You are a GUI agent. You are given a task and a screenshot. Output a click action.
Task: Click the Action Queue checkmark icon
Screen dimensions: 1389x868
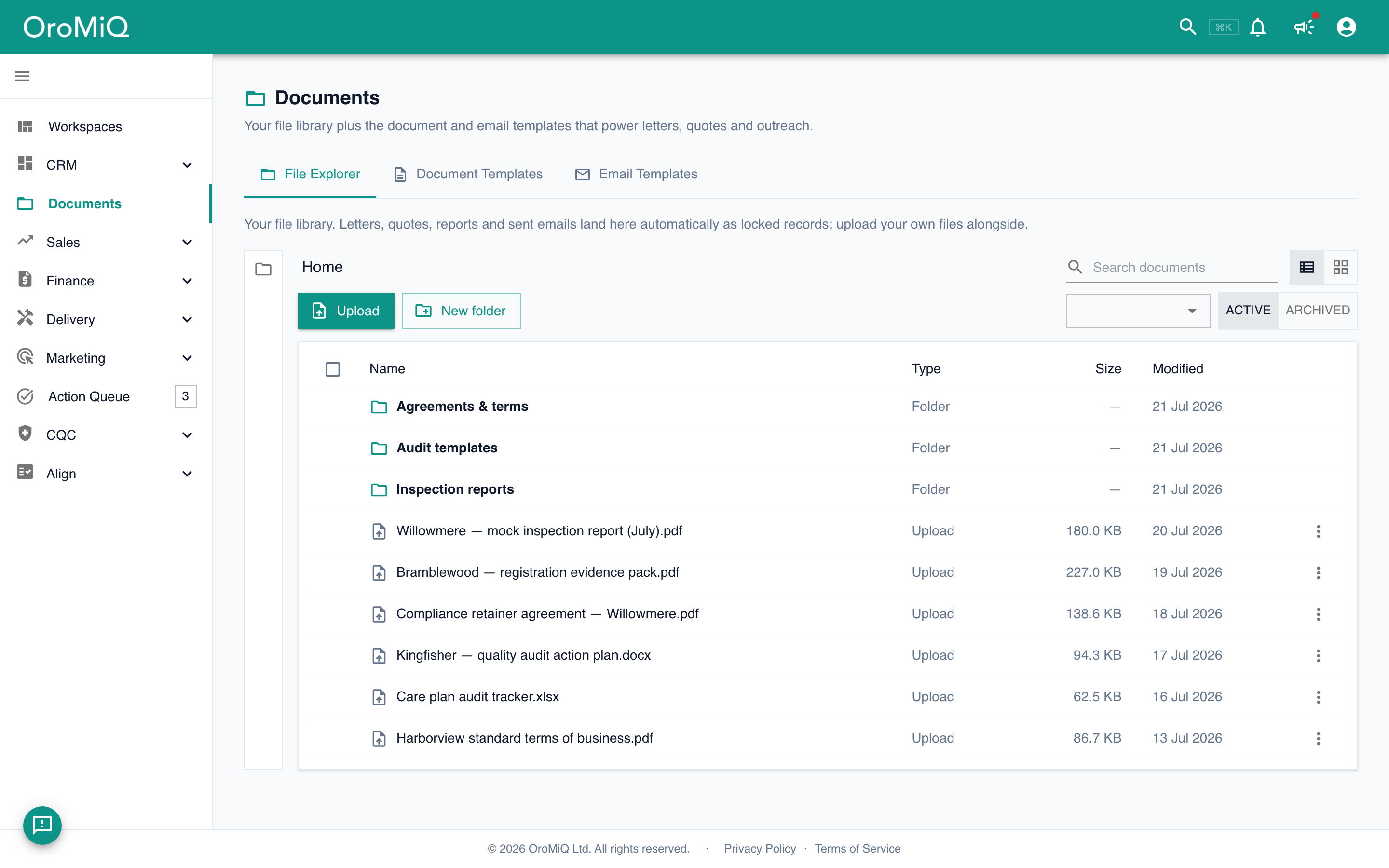tap(25, 396)
